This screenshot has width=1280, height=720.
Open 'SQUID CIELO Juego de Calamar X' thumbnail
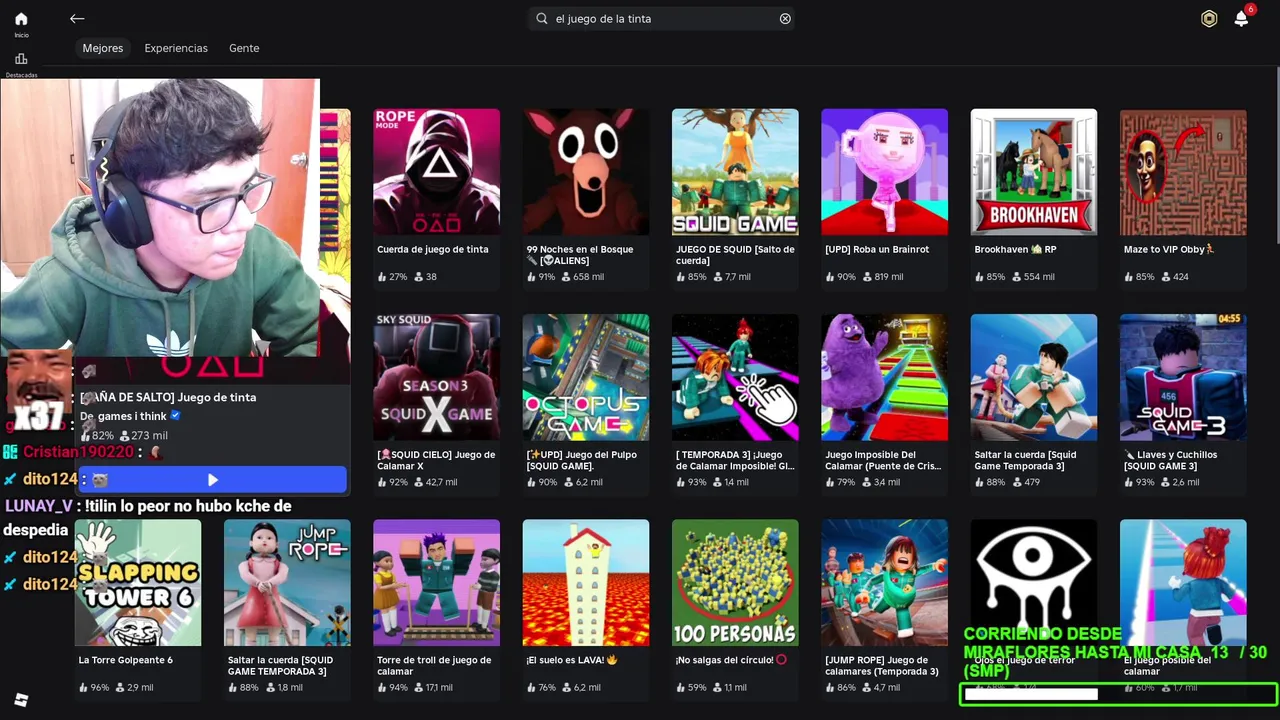[436, 377]
